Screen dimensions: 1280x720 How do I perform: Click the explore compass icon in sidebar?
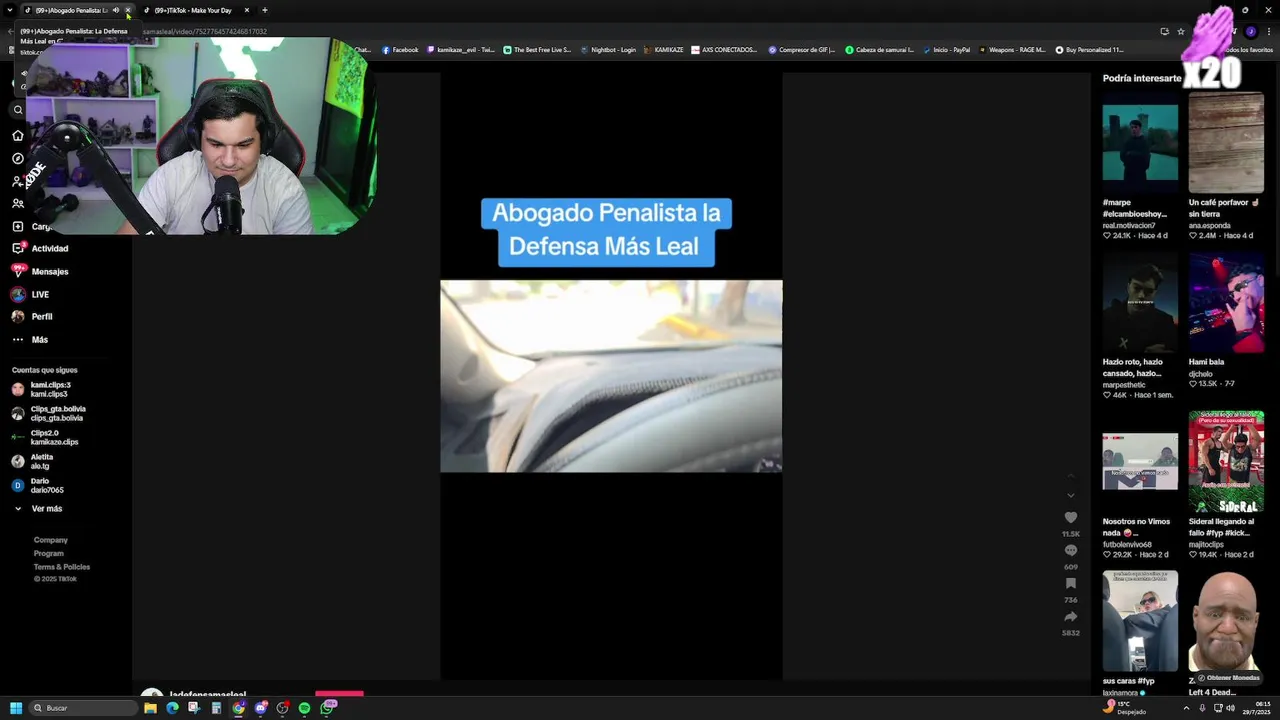pyautogui.click(x=17, y=158)
